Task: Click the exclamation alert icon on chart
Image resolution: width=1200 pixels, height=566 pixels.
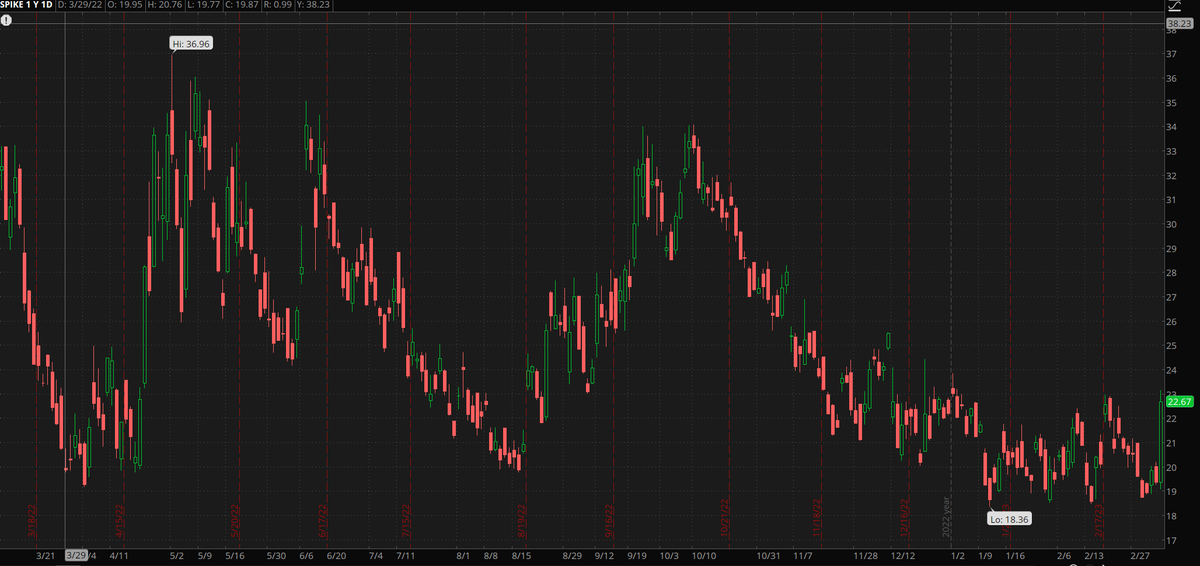Action: pos(6,21)
